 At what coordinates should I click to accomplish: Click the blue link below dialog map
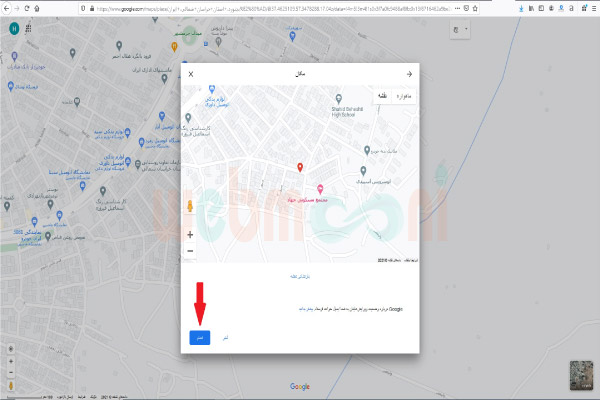287,273
